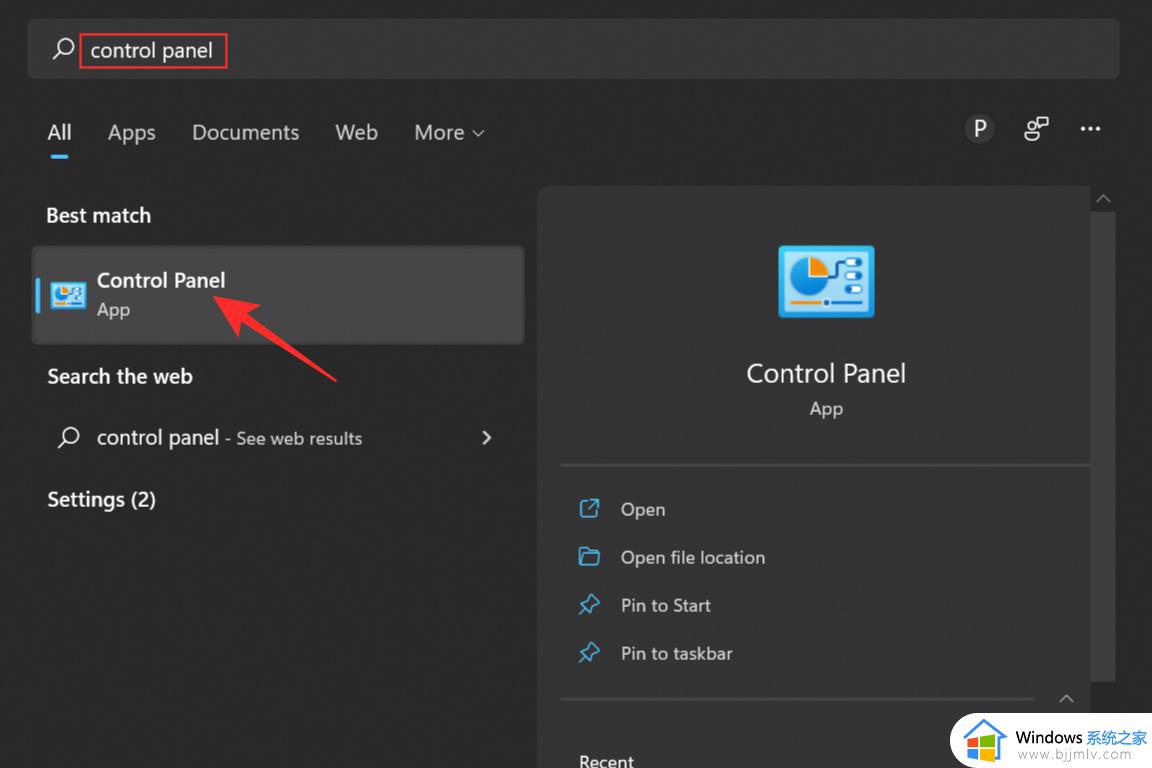This screenshot has width=1152, height=768.
Task: Open the P account profile button
Action: coord(979,129)
